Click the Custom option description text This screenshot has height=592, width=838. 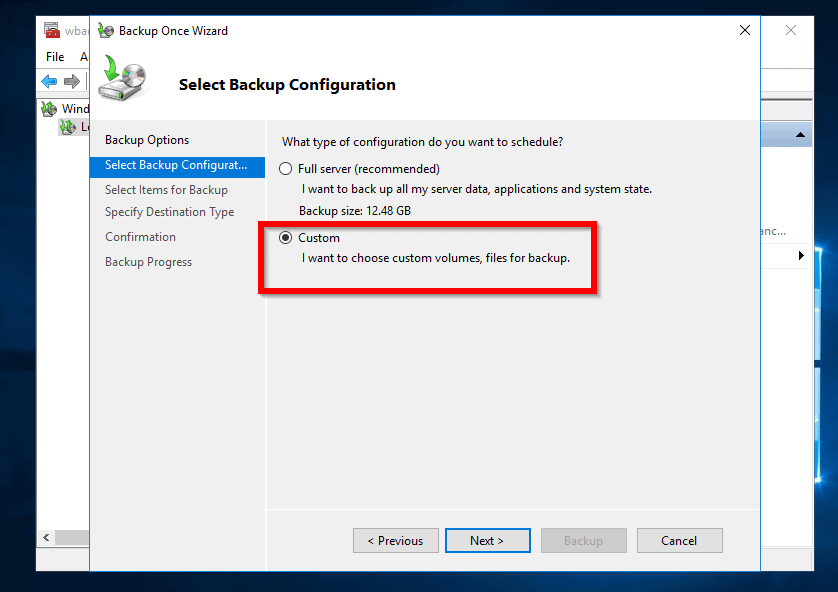tap(435, 258)
